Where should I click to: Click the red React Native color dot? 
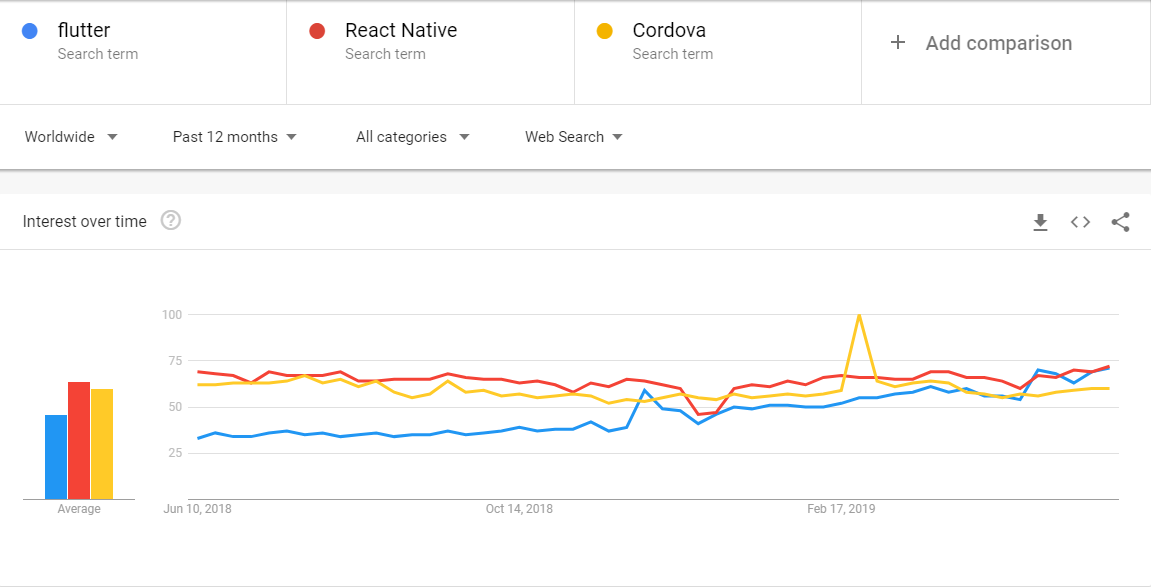317,32
